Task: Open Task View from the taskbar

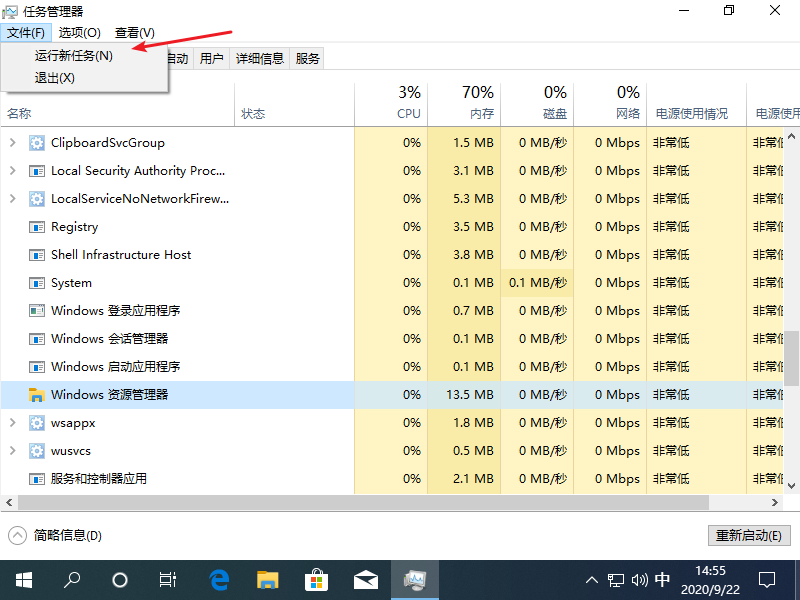Action: pos(167,580)
